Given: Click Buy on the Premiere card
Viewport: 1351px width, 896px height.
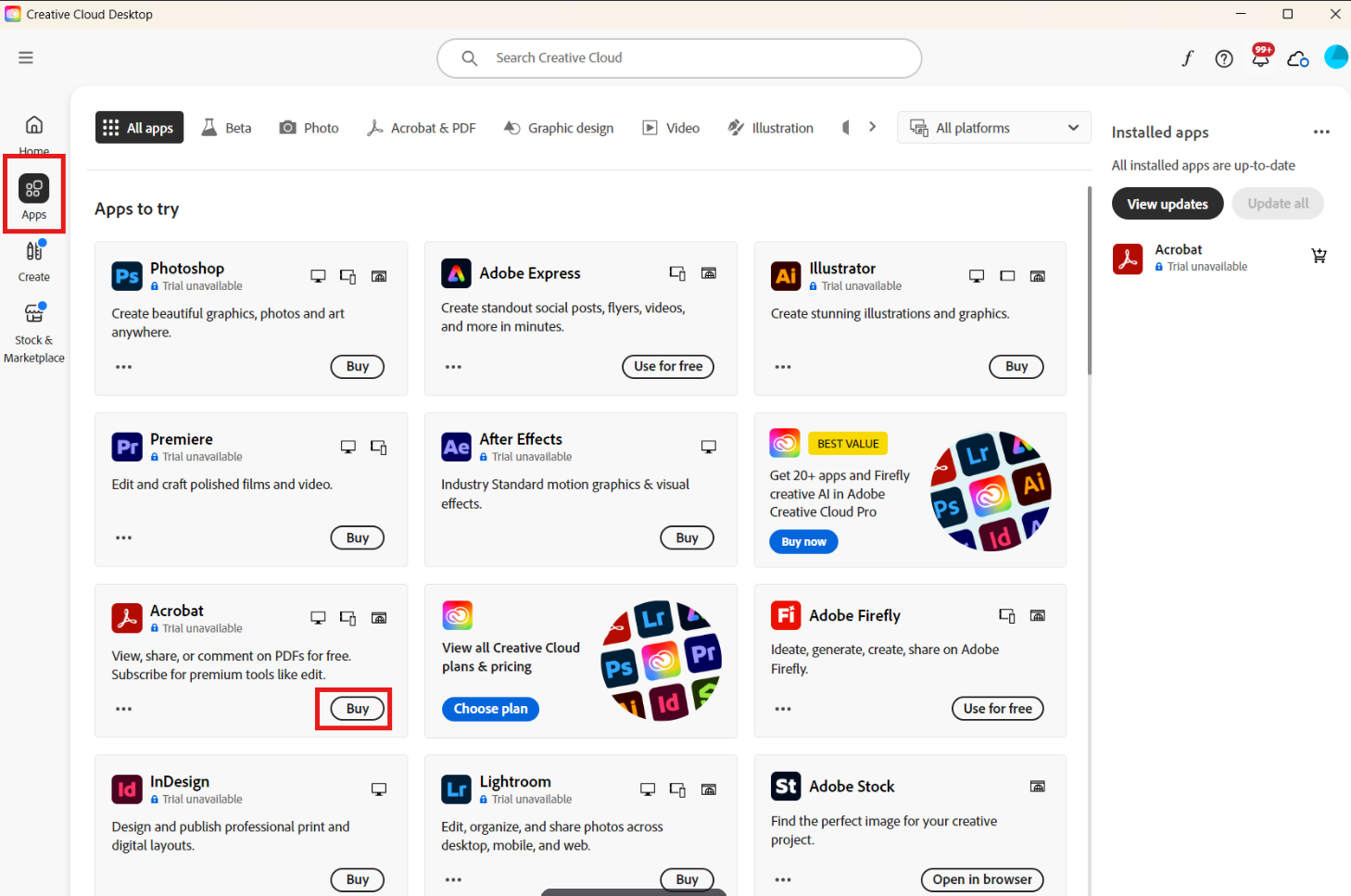Looking at the screenshot, I should point(358,537).
